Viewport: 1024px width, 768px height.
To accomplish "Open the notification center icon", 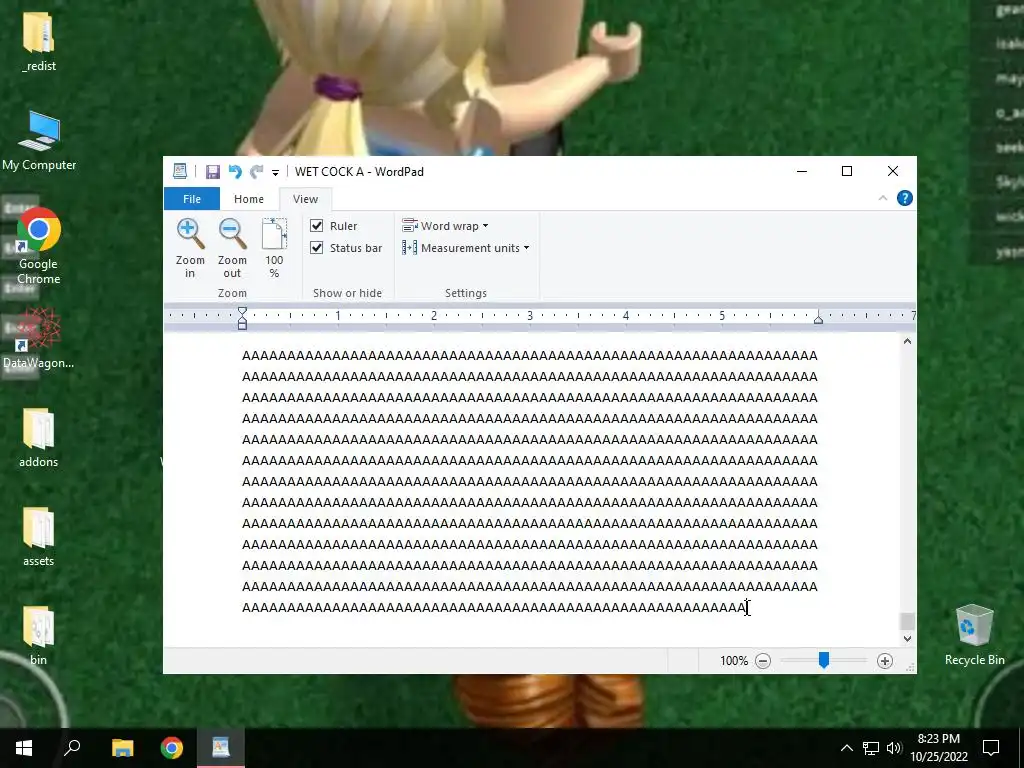I will 991,748.
